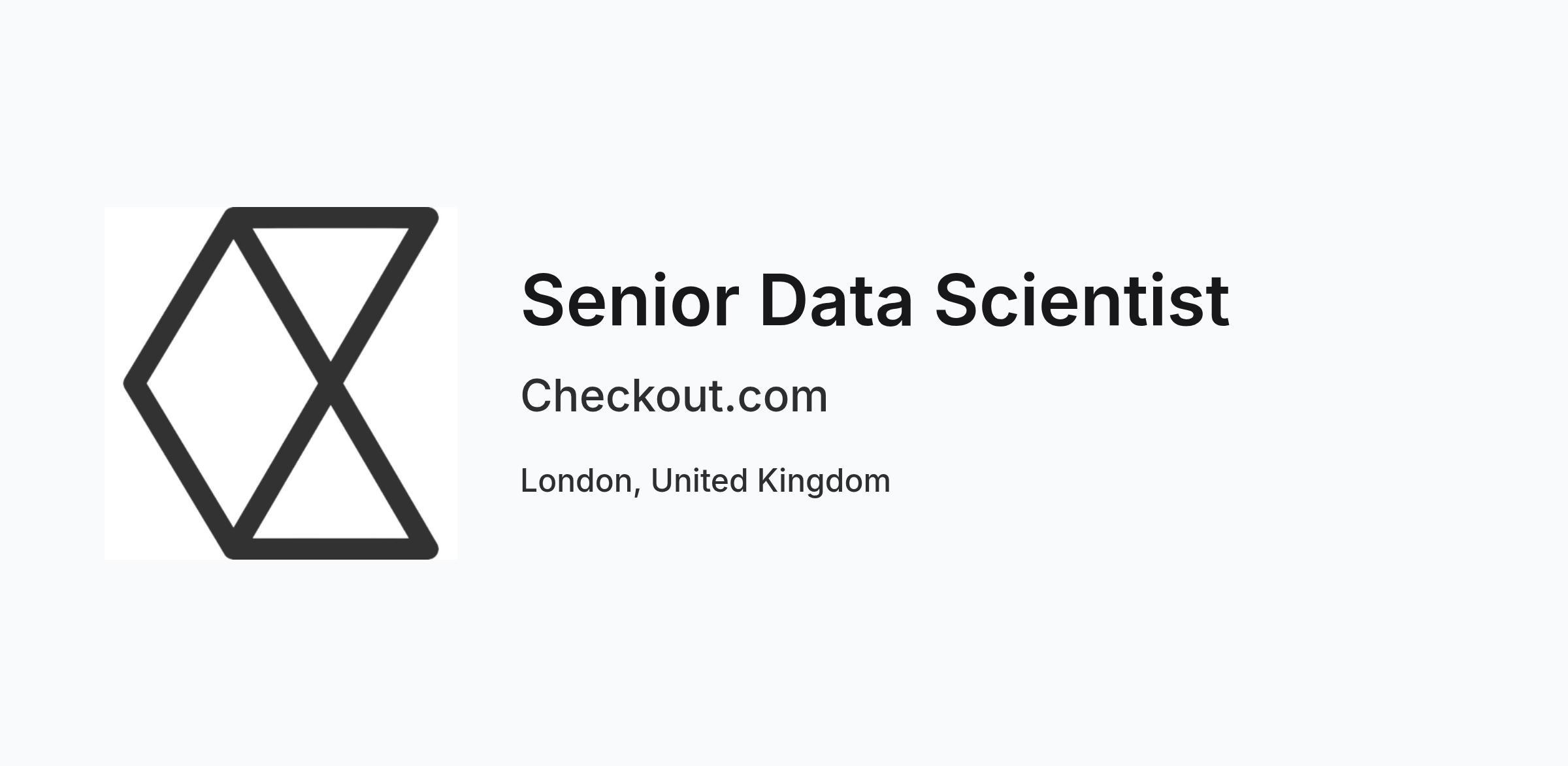
Task: Click the bottom horizontal bar of the logo
Action: tap(332, 549)
